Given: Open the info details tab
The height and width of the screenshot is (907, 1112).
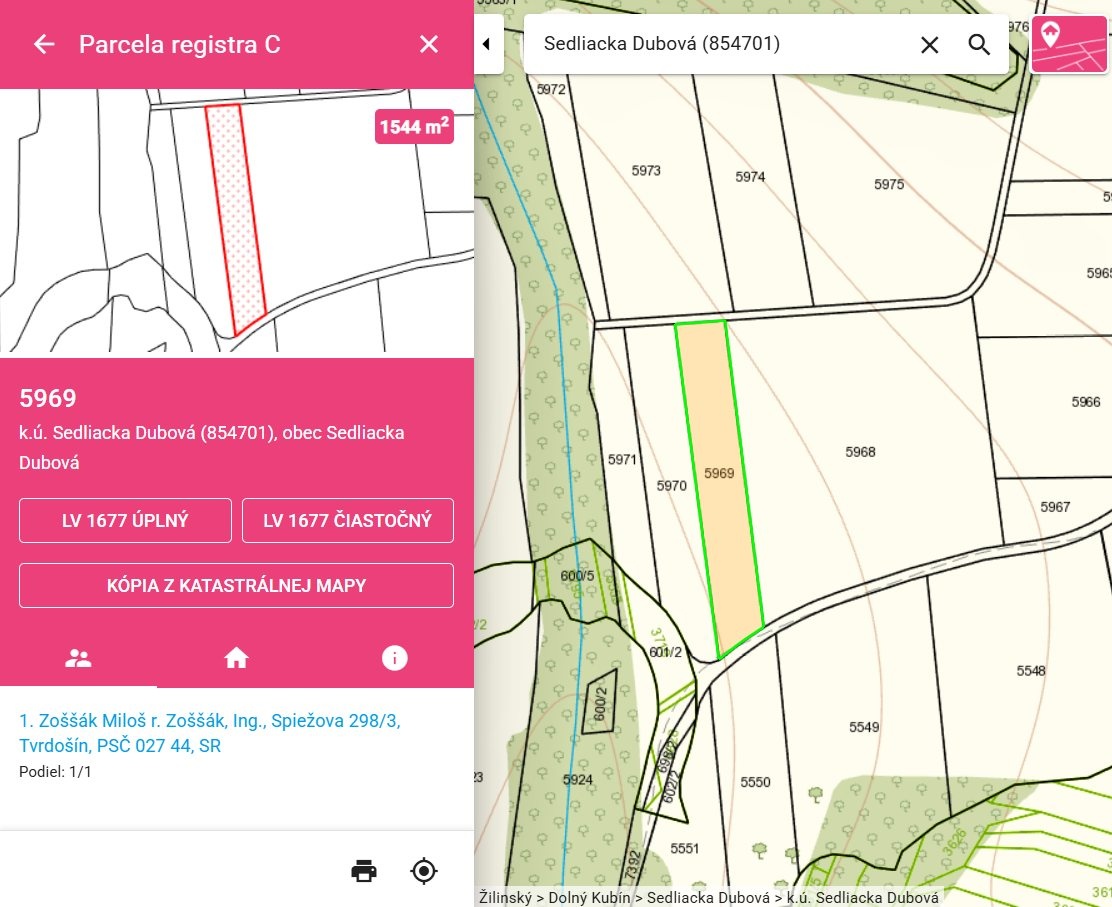Looking at the screenshot, I should click(395, 658).
